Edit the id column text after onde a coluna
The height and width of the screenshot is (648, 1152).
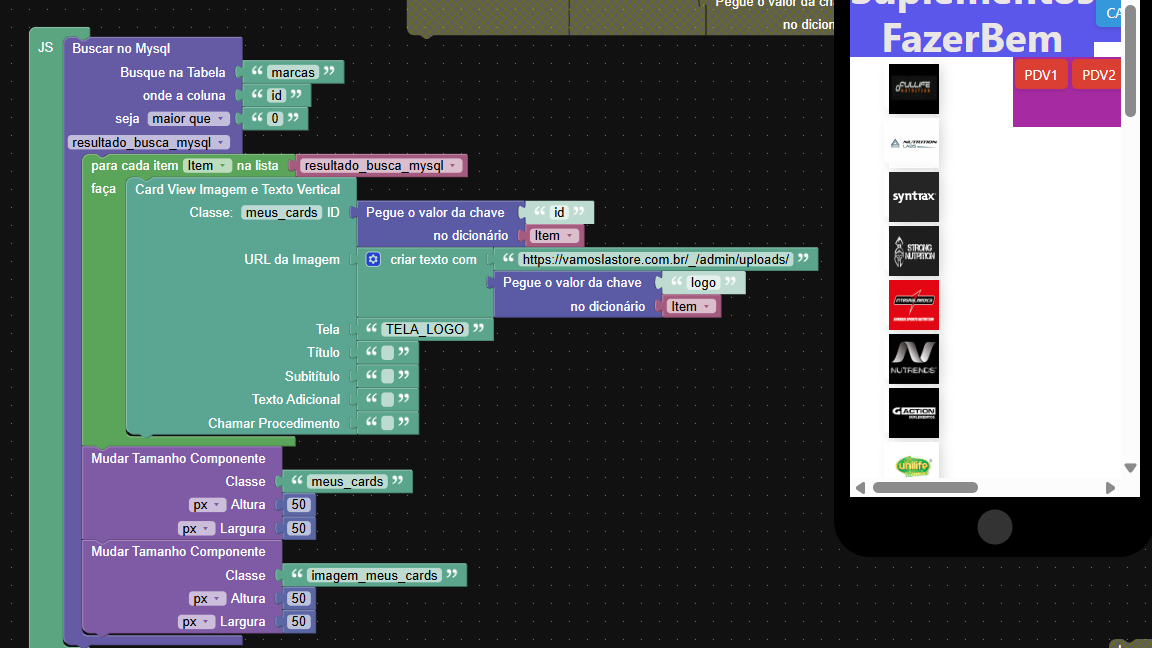276,96
